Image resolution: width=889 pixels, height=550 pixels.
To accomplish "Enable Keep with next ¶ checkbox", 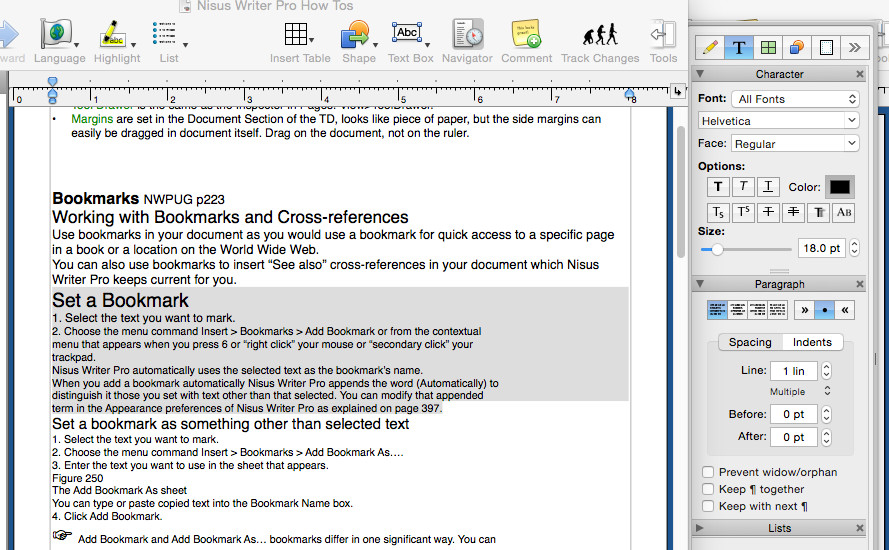I will coord(708,506).
